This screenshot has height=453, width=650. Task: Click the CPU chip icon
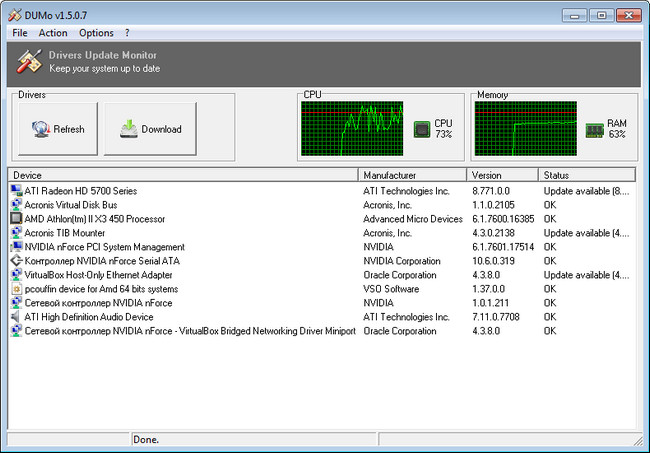coord(422,128)
